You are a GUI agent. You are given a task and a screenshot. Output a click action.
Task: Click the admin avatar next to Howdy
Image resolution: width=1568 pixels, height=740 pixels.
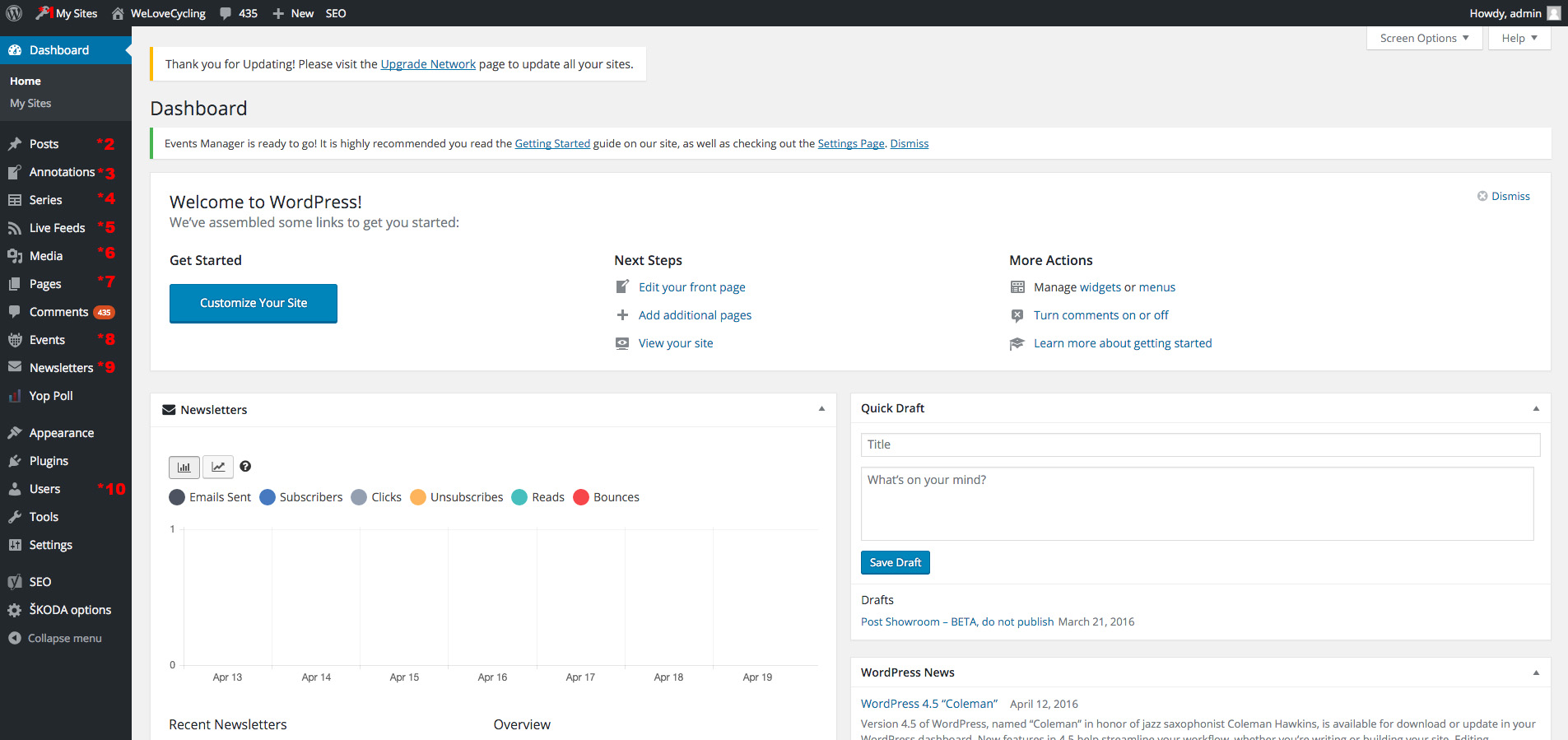coord(1554,13)
